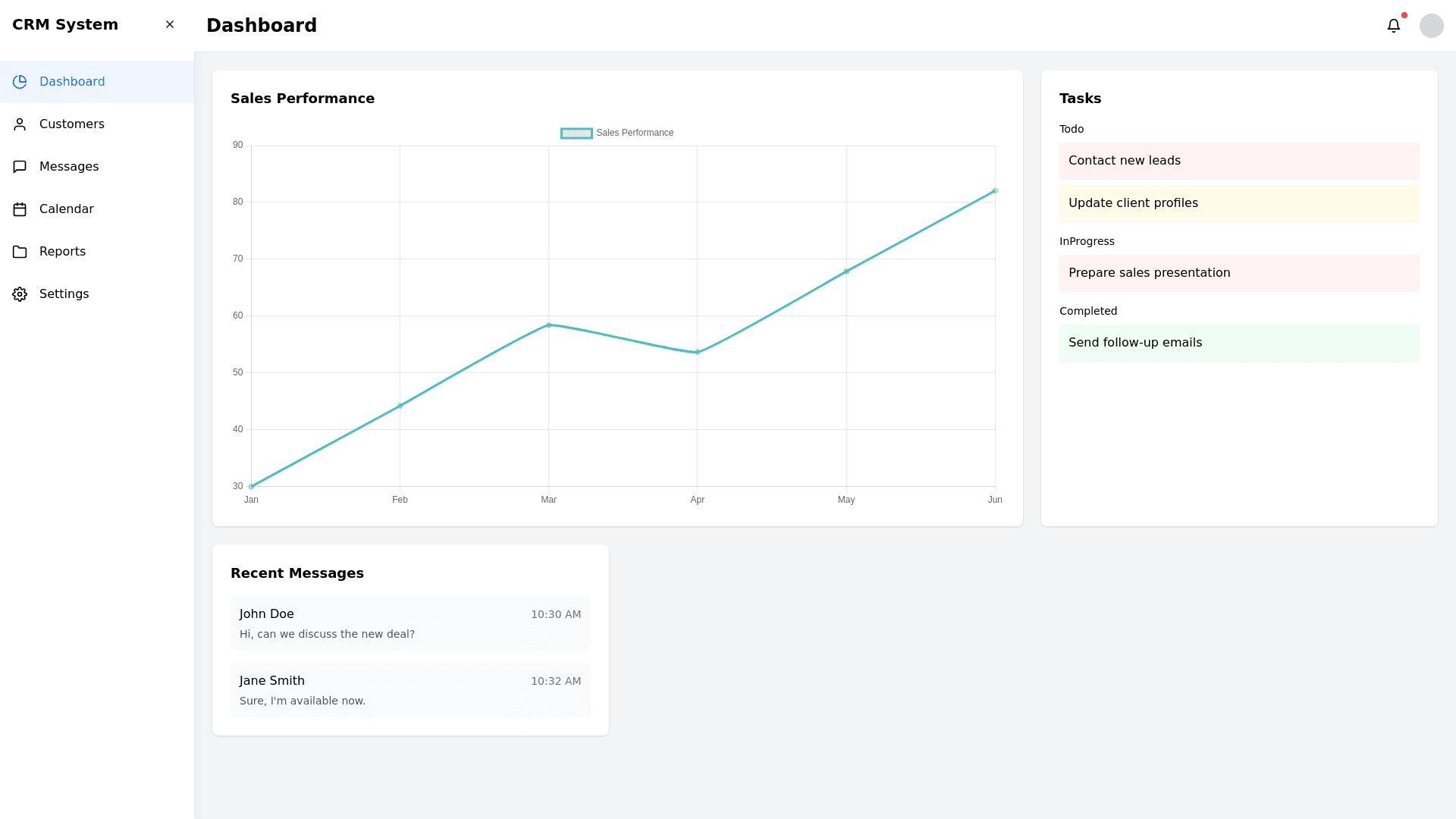Open notifications via the bell icon
The height and width of the screenshot is (819, 1456).
point(1394,26)
